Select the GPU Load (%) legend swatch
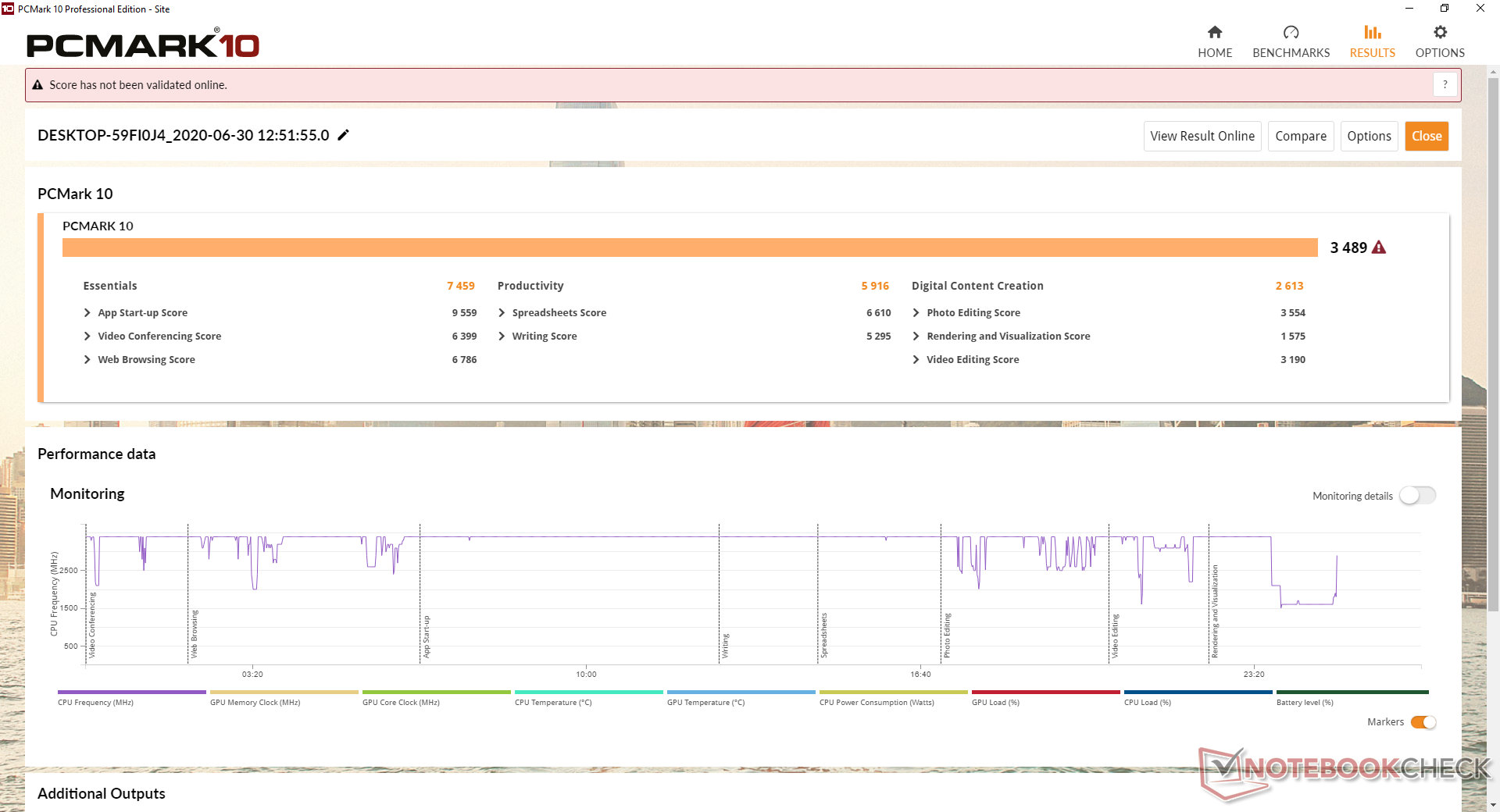This screenshot has width=1500, height=812. click(x=1046, y=692)
